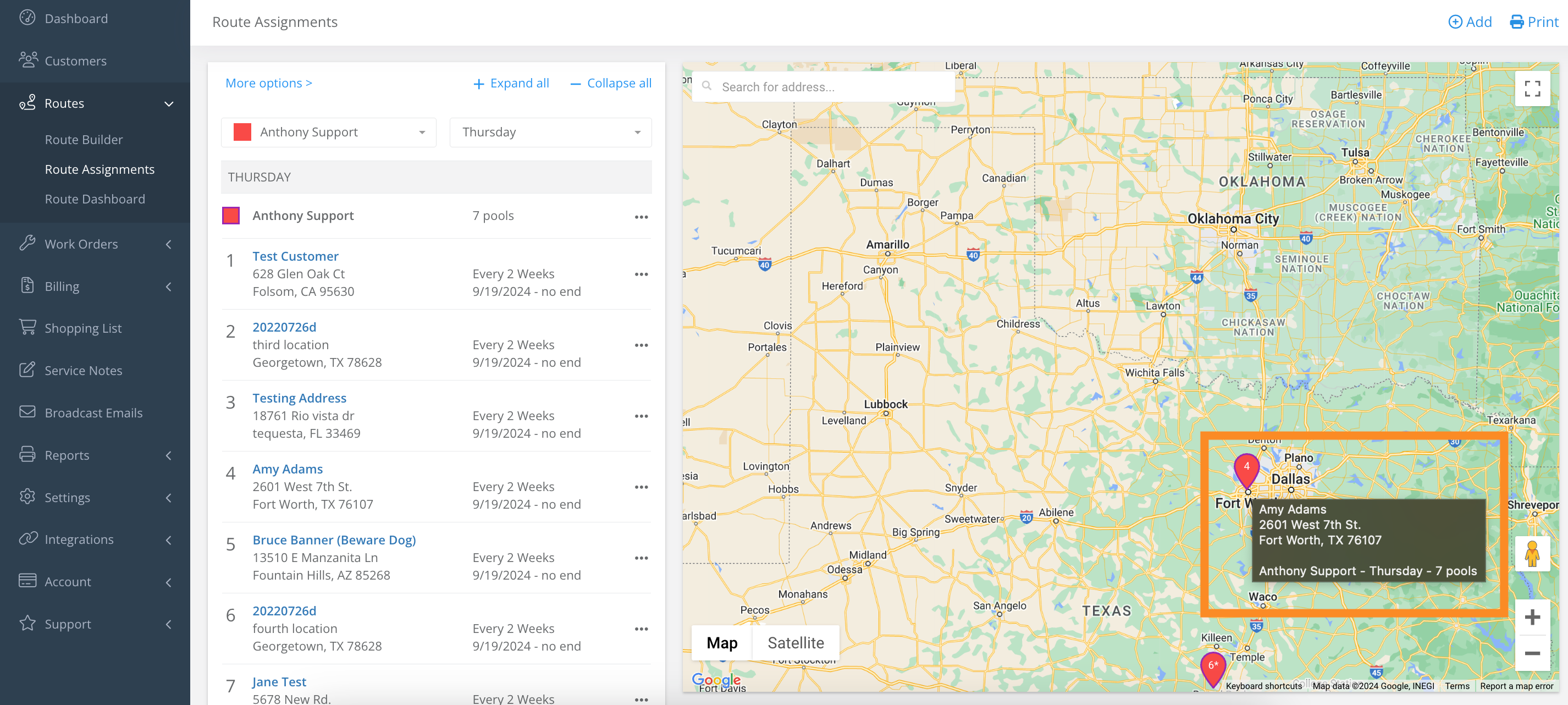Open Test Customer link
Viewport: 1568px width, 705px height.
click(295, 256)
